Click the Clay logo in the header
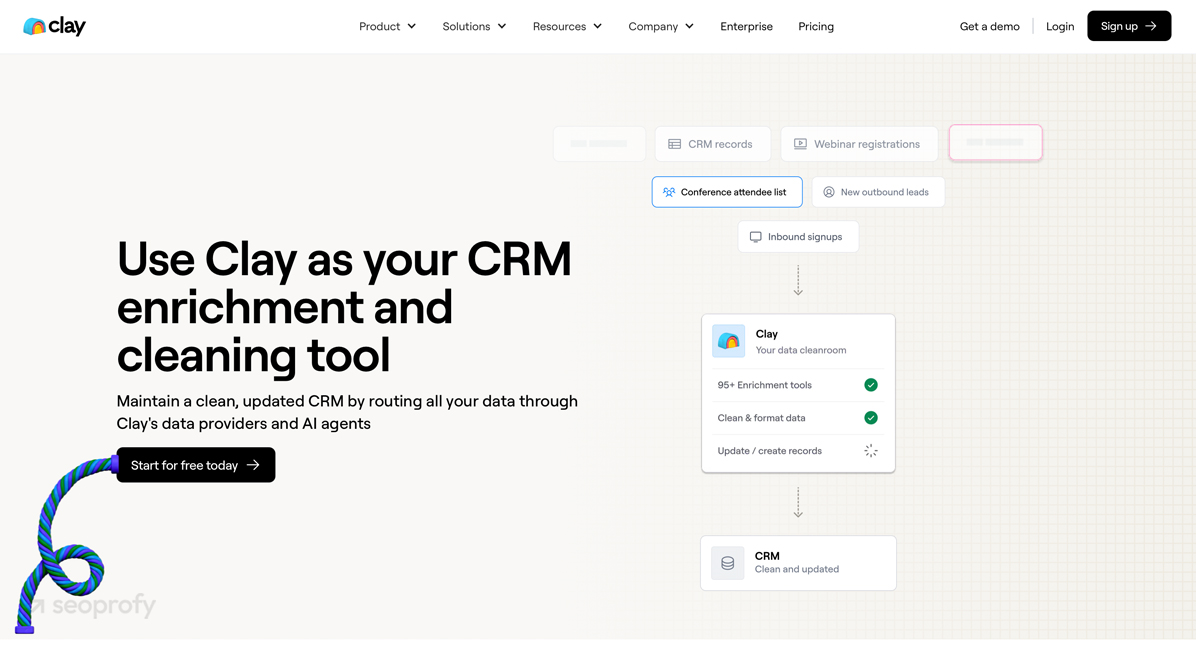 pyautogui.click(x=54, y=26)
